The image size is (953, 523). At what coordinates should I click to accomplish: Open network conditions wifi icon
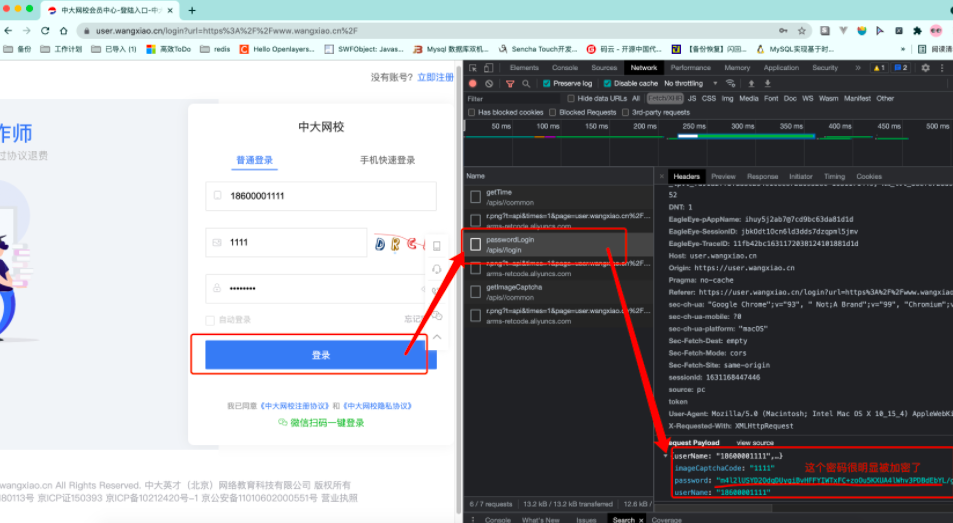[x=731, y=83]
